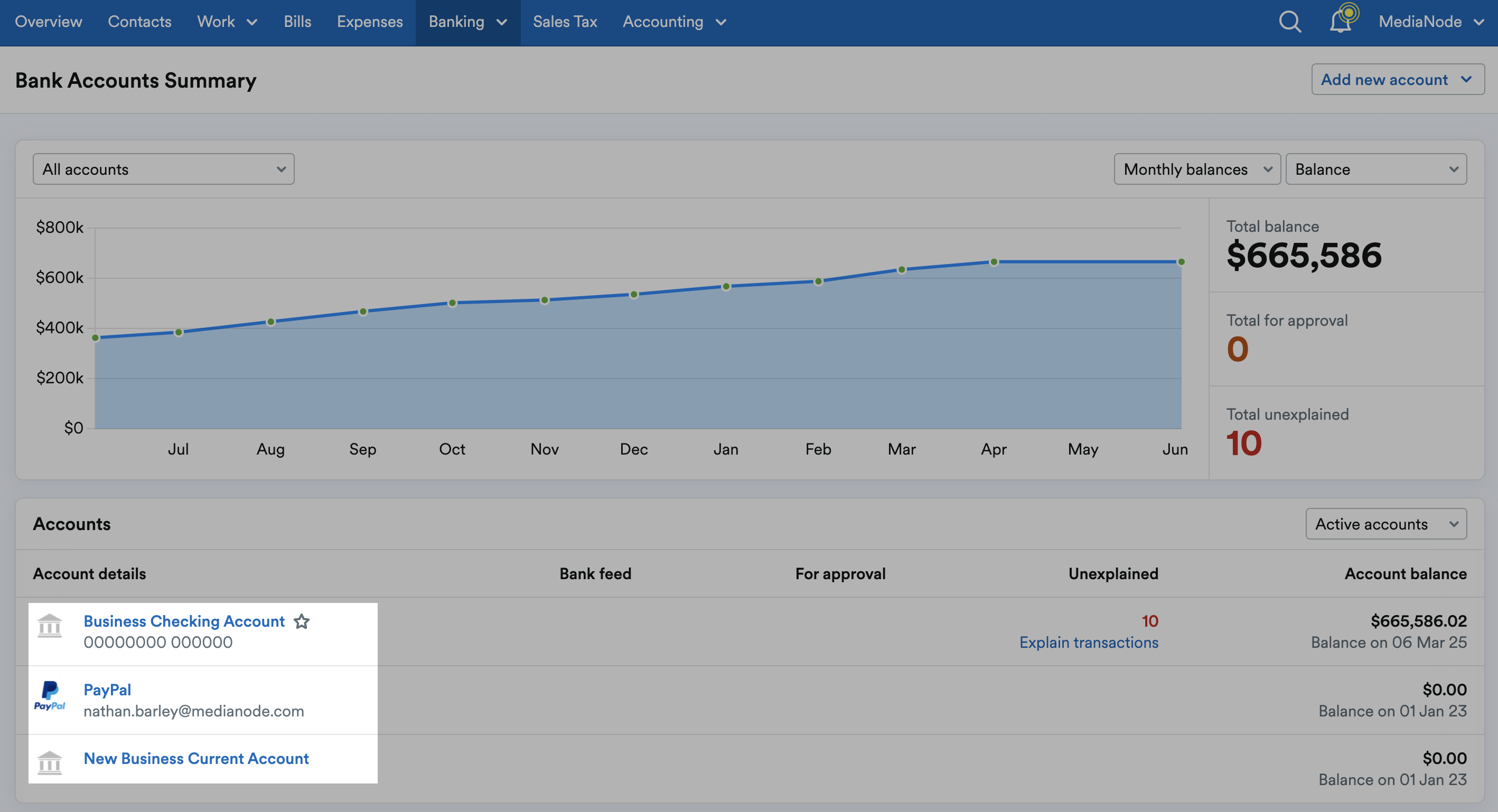Open the Monthly balances dropdown
The image size is (1498, 812).
1197,169
